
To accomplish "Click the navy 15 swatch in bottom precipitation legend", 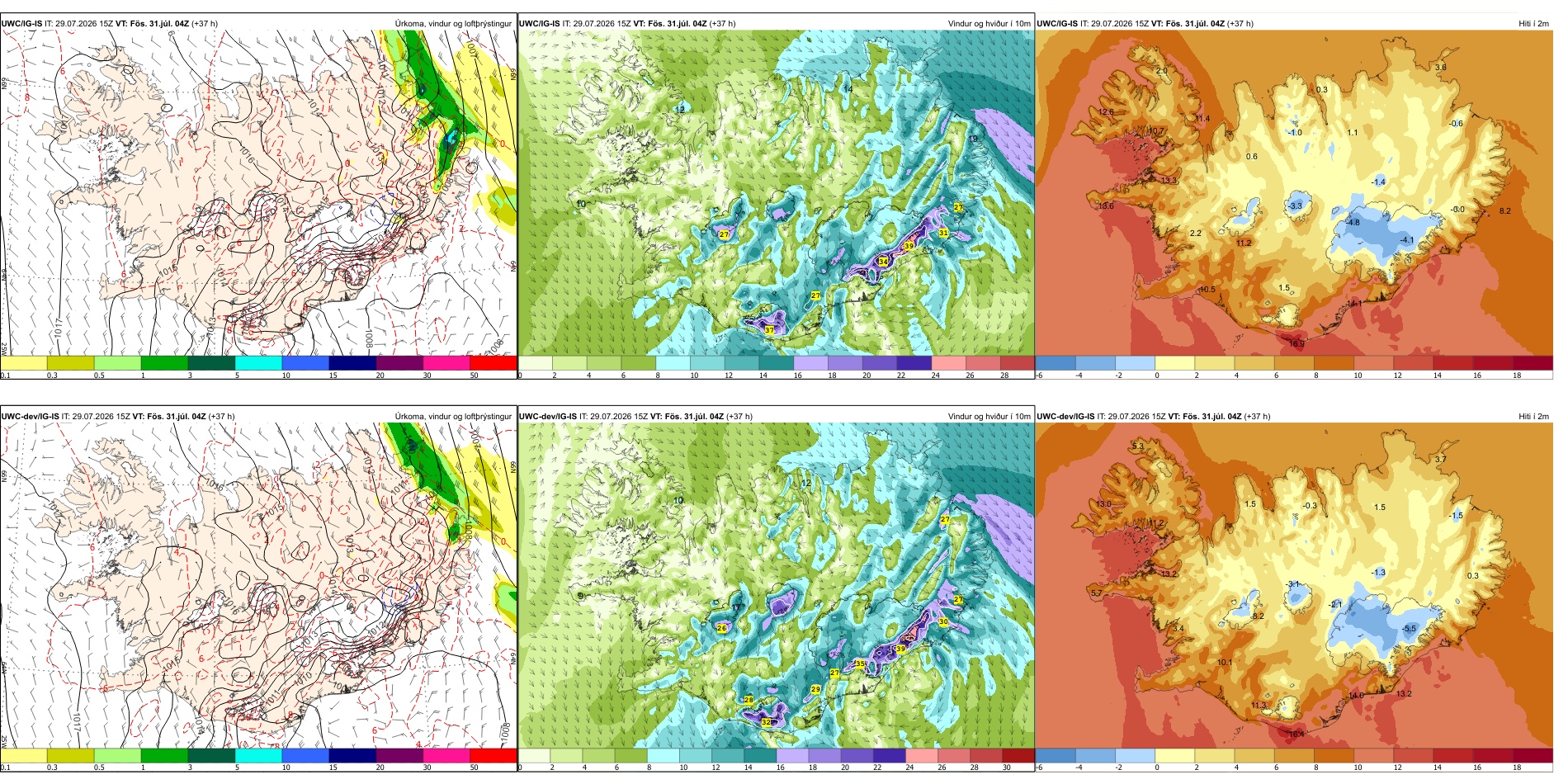I will [x=352, y=755].
